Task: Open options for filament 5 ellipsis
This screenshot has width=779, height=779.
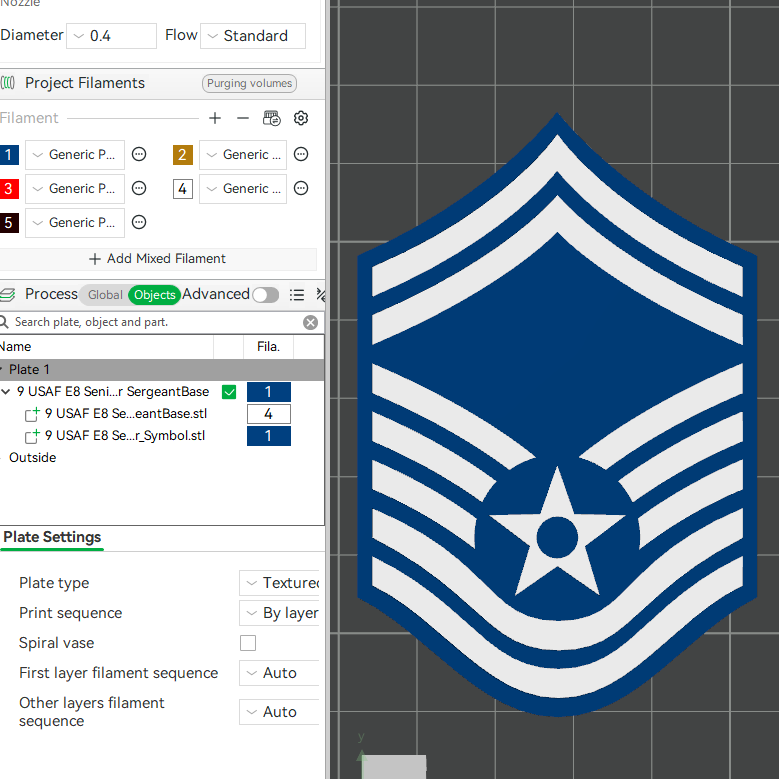Action: 139,222
